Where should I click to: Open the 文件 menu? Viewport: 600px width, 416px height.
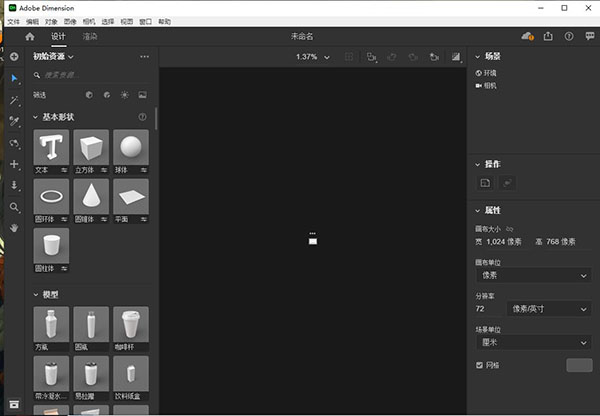coord(13,21)
